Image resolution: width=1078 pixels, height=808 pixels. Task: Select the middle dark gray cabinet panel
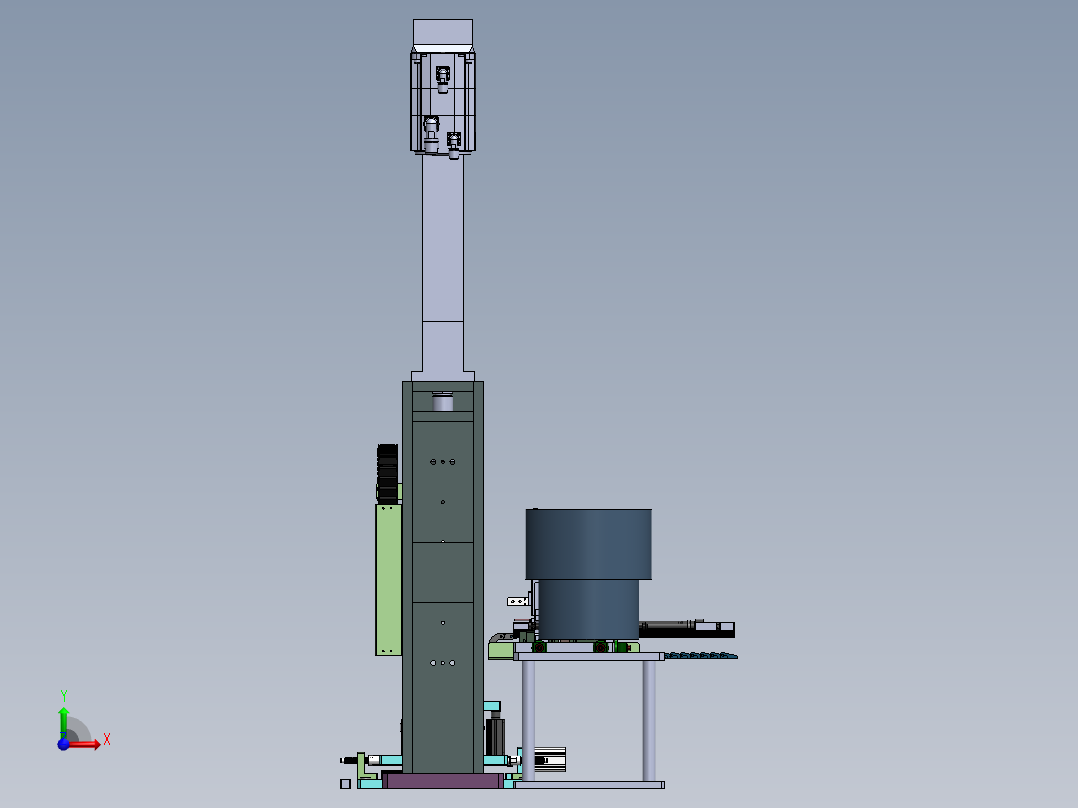pyautogui.click(x=443, y=572)
